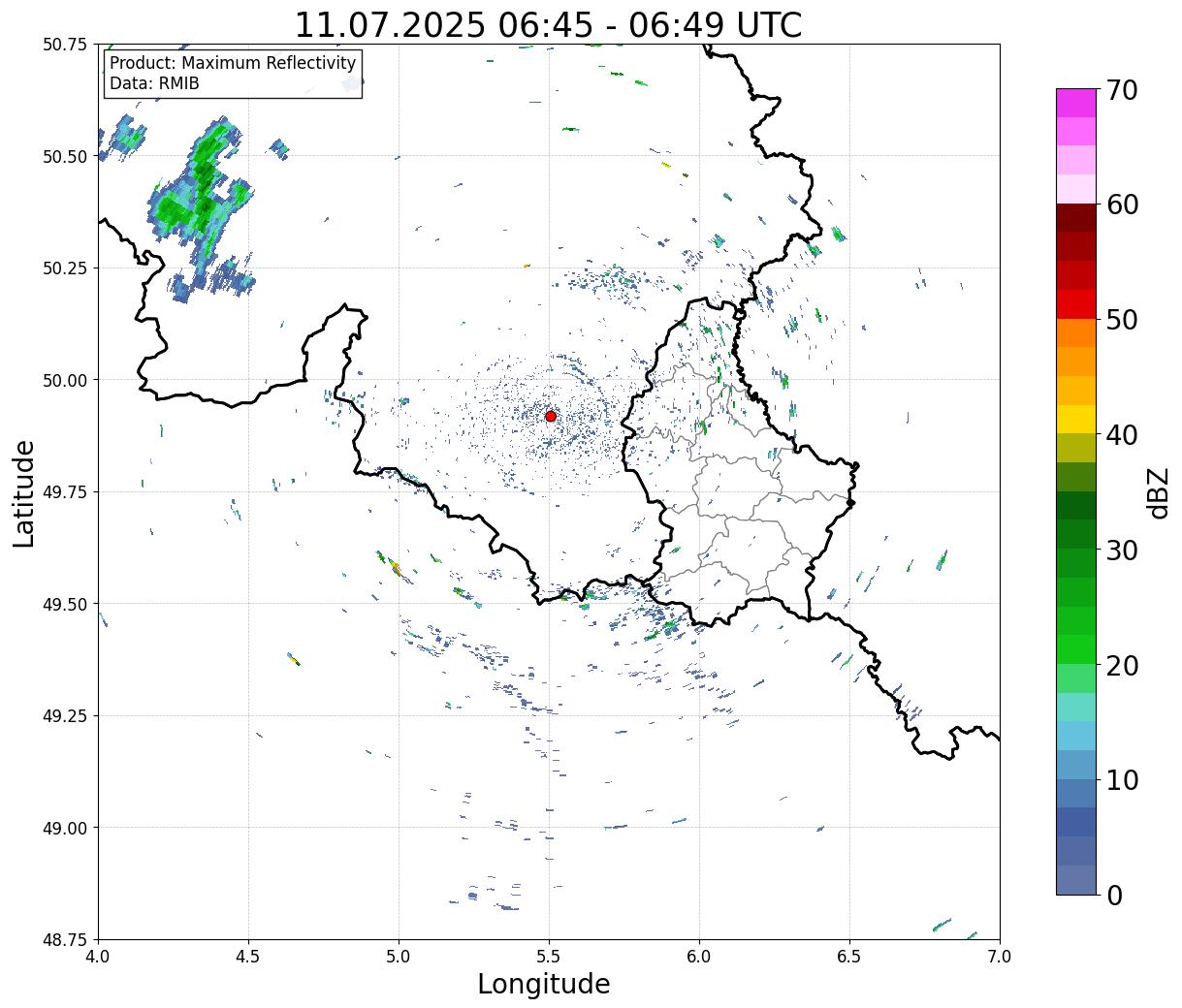This screenshot has width=1182, height=1008.
Task: Click longitude tick label 6.0
Action: [x=699, y=957]
